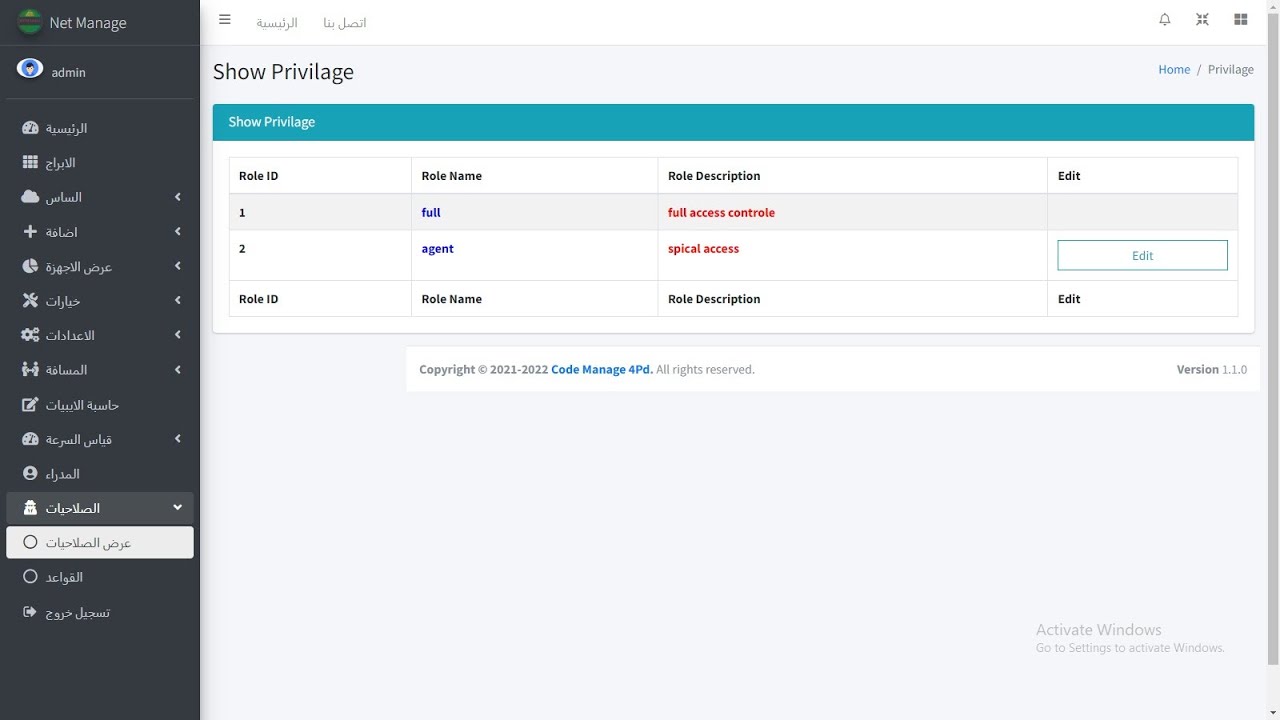Click the gears icon beside الاعدادات

coord(30,335)
